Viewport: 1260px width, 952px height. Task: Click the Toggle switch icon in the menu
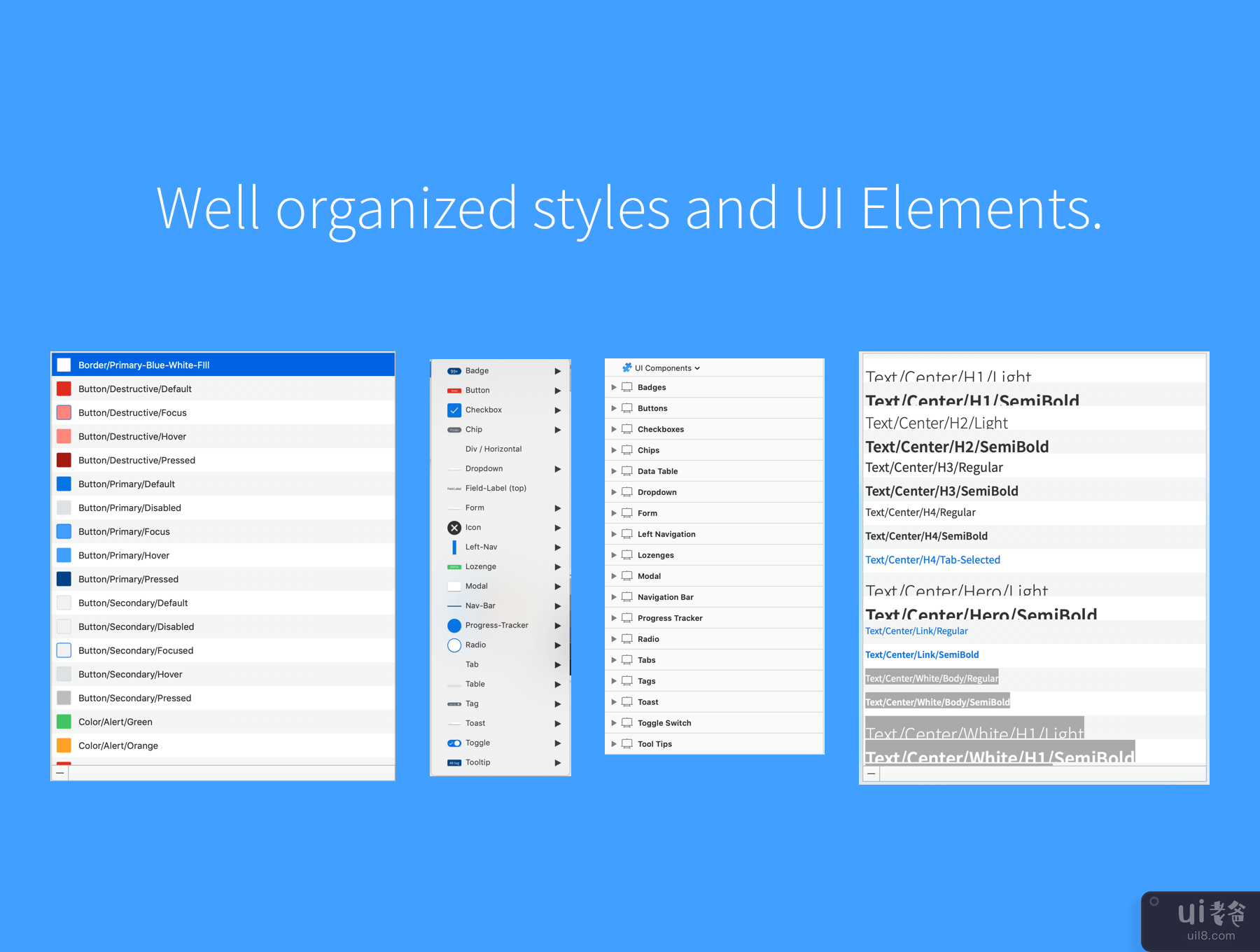pyautogui.click(x=454, y=743)
